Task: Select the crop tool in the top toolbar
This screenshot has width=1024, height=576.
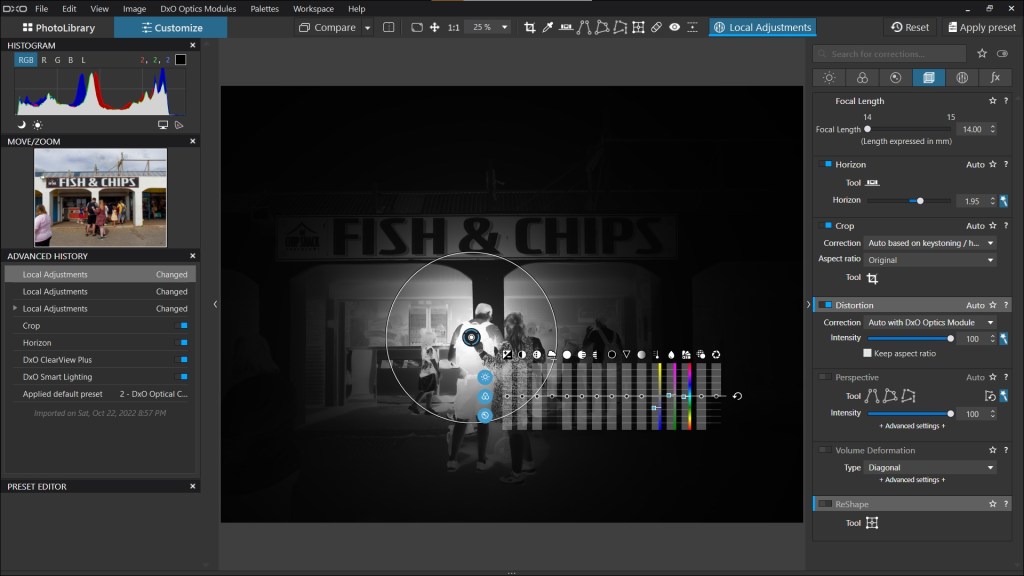Action: coord(530,27)
